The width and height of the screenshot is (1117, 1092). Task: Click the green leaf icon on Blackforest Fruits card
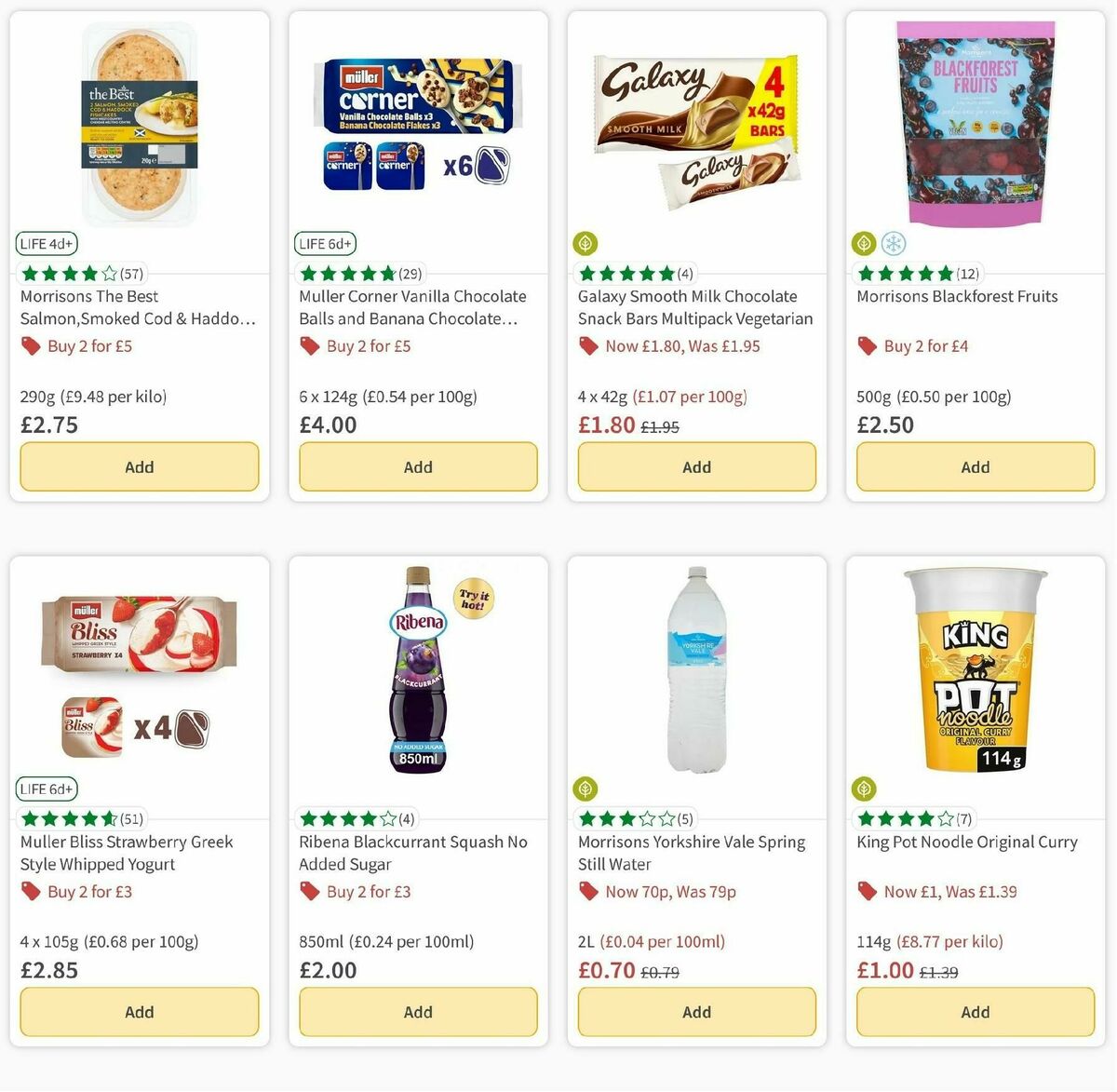pyautogui.click(x=862, y=243)
